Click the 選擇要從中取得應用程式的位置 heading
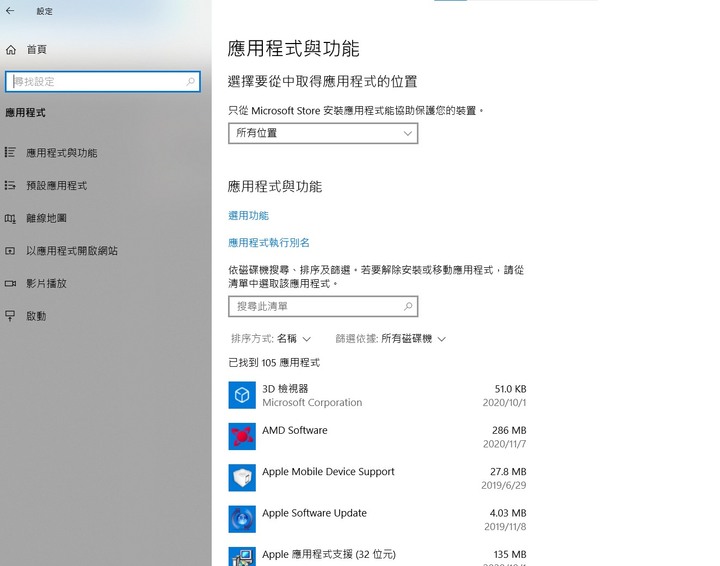The image size is (720, 566). click(322, 82)
